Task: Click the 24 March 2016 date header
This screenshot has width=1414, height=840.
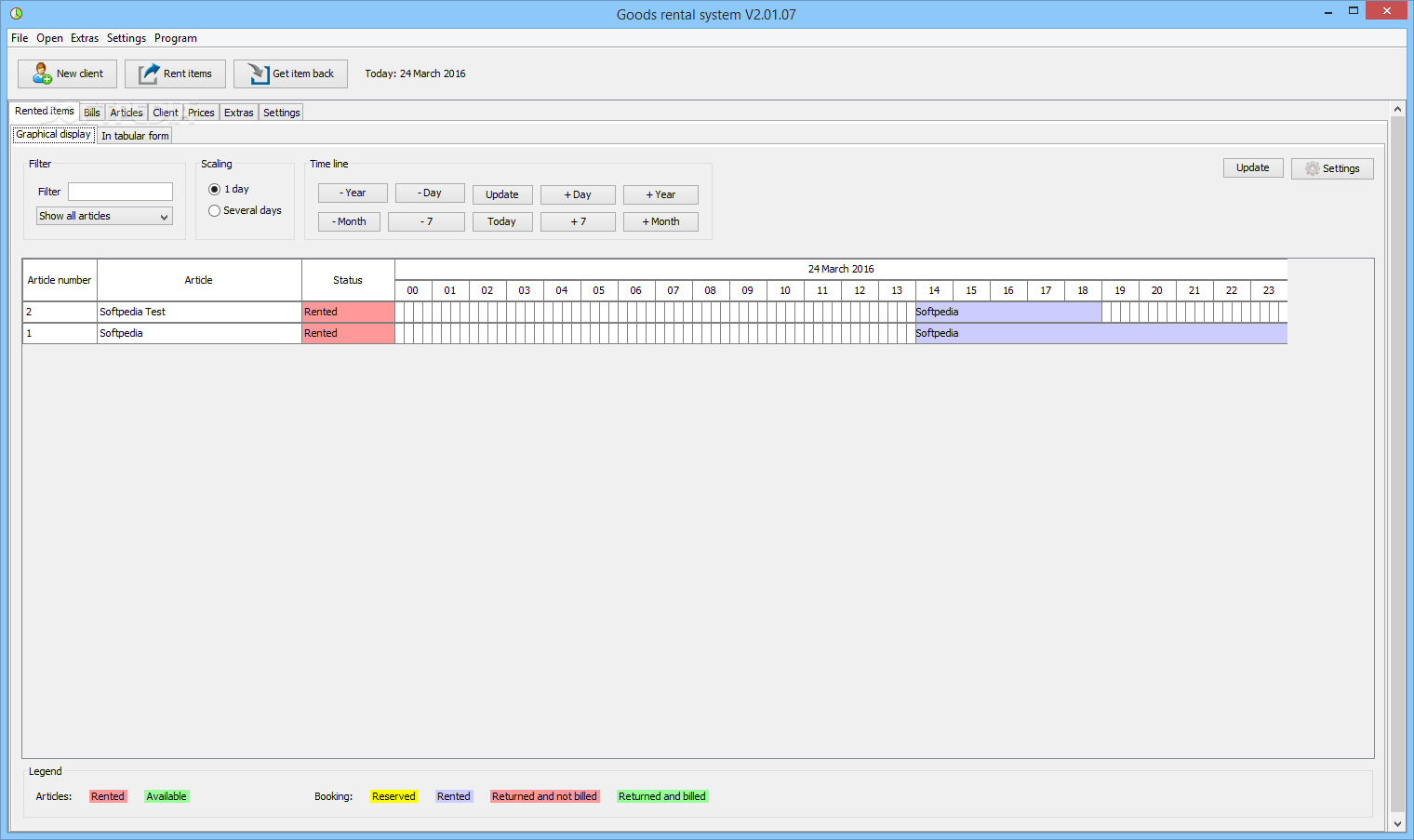Action: pyautogui.click(x=841, y=269)
